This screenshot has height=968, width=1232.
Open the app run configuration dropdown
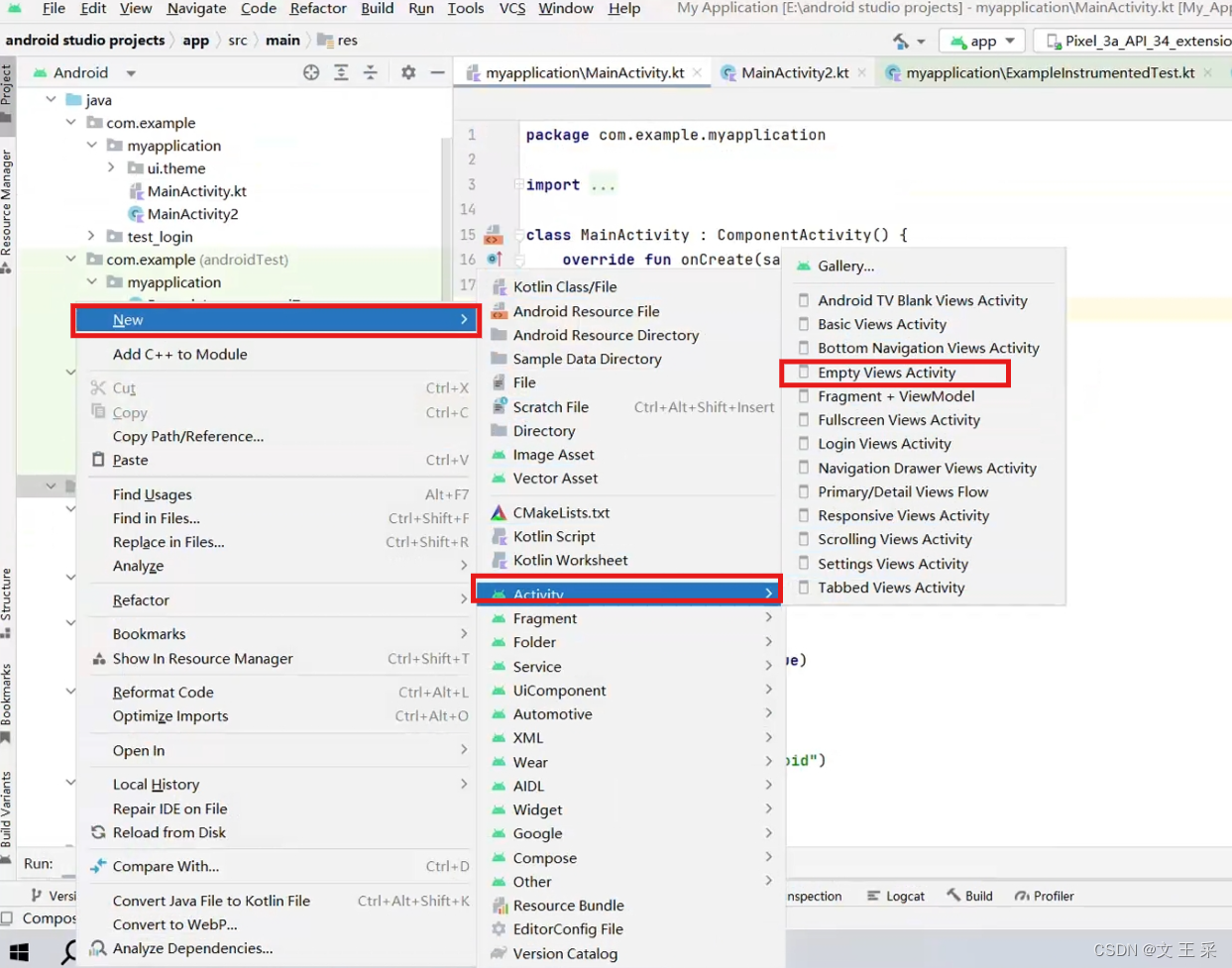point(982,41)
